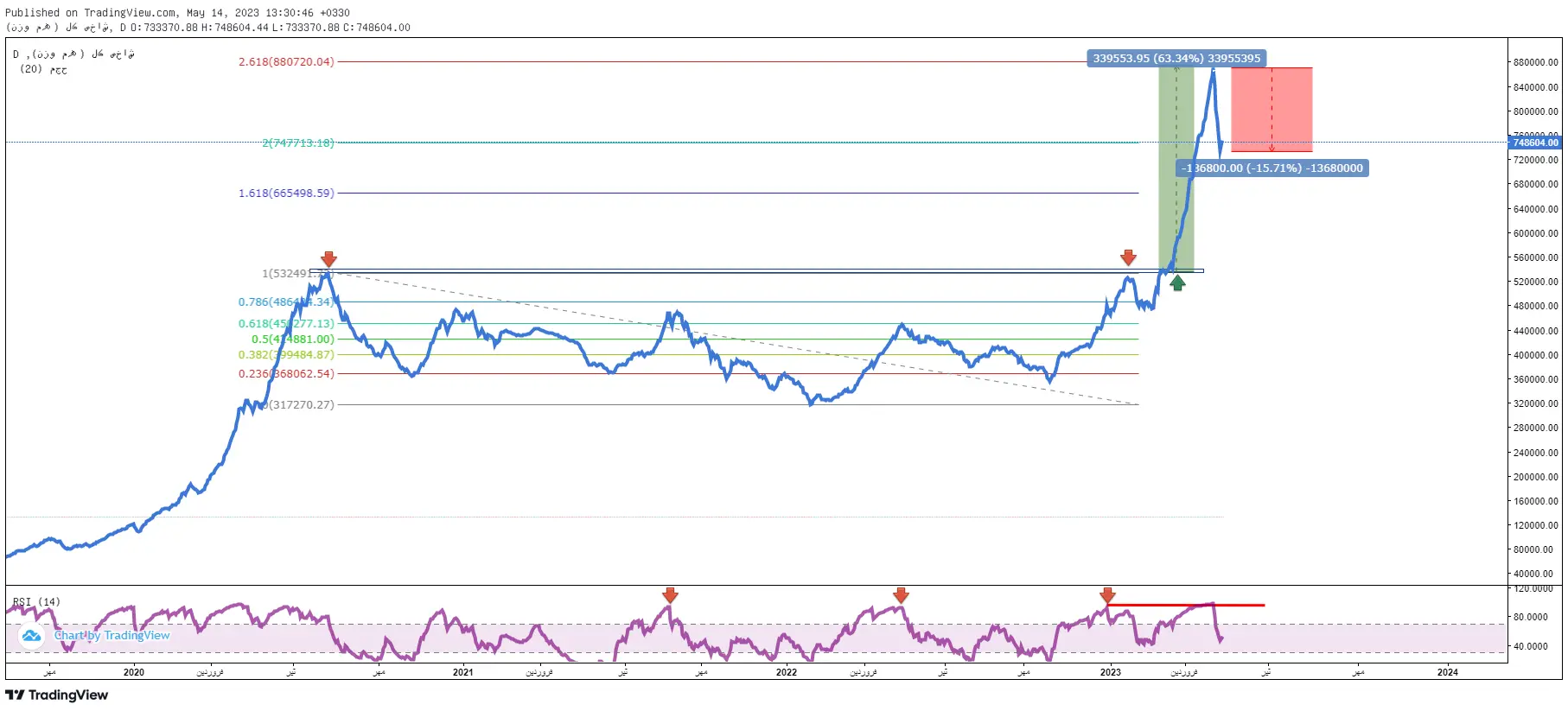This screenshot has width=1568, height=711.
Task: Select the 2.618(880720.04) Fibonacci level label
Action: tap(286, 62)
